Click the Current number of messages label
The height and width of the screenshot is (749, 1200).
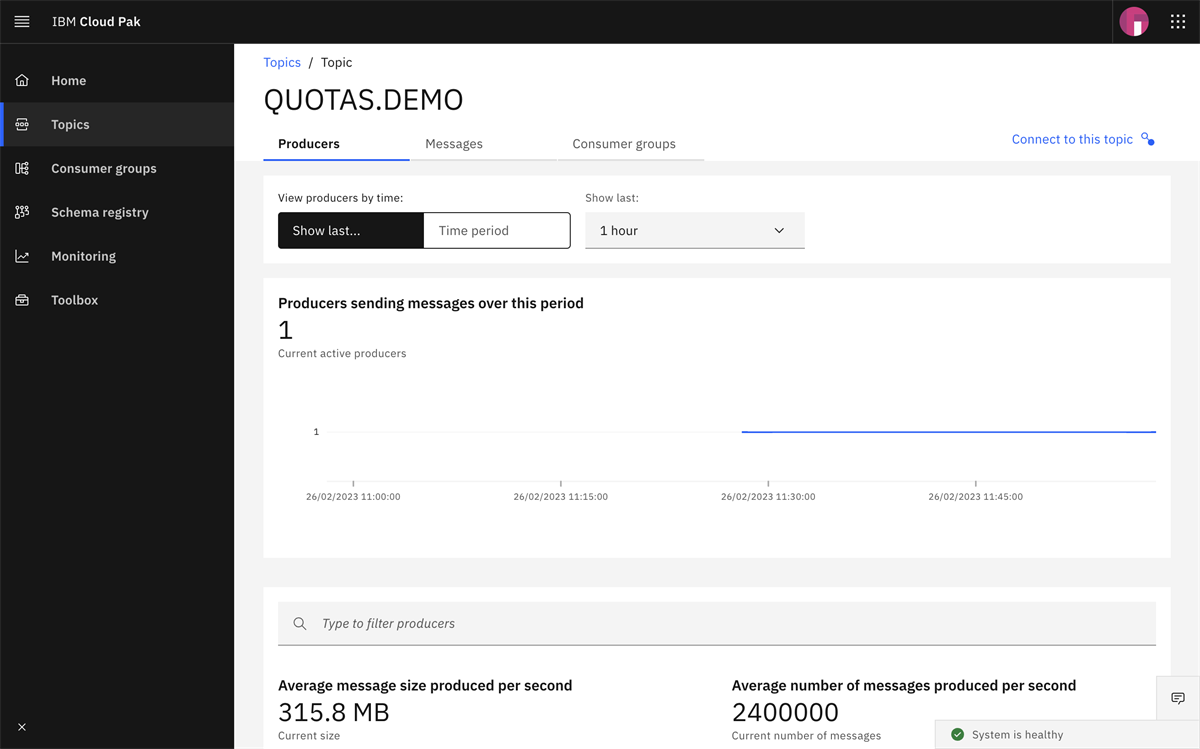(806, 736)
